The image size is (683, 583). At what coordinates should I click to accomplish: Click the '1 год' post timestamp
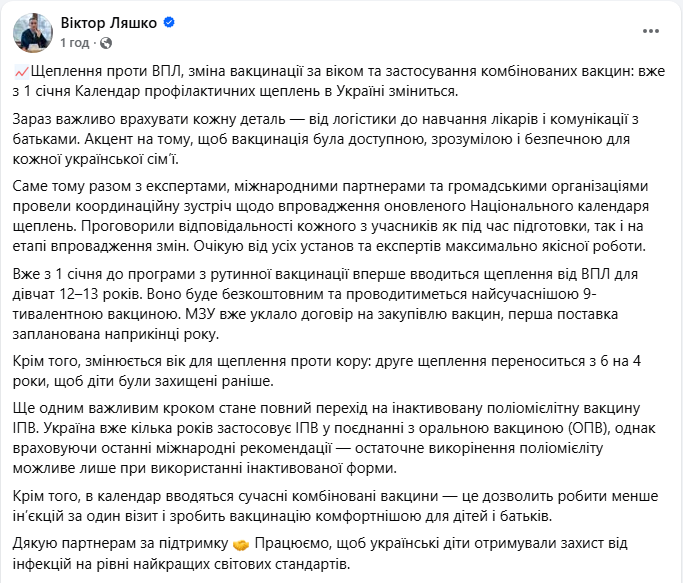pyautogui.click(x=75, y=43)
